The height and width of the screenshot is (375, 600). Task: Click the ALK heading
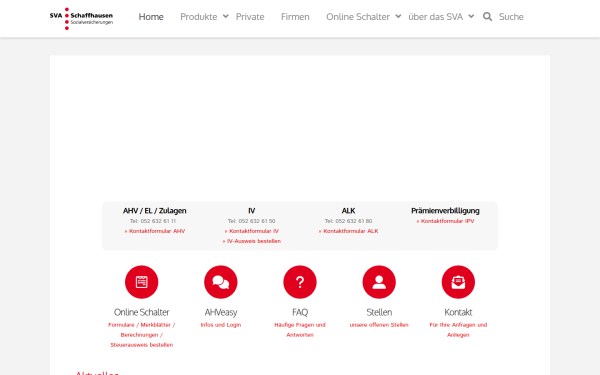tap(349, 211)
